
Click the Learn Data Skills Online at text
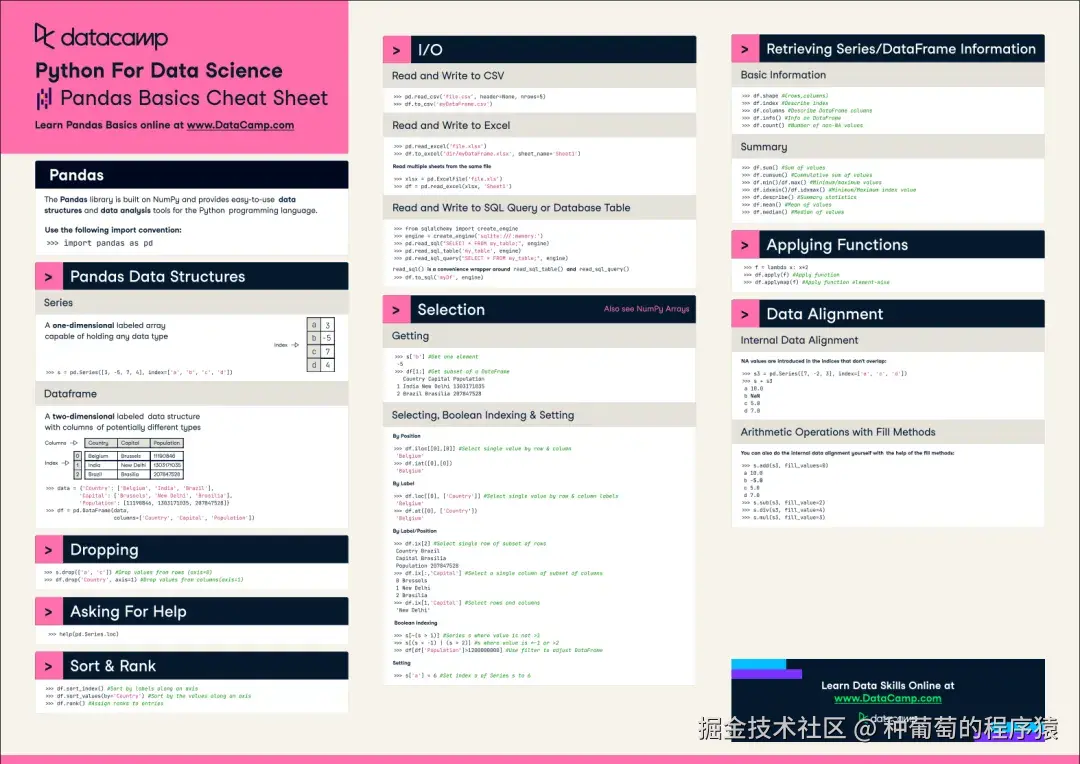click(x=887, y=685)
